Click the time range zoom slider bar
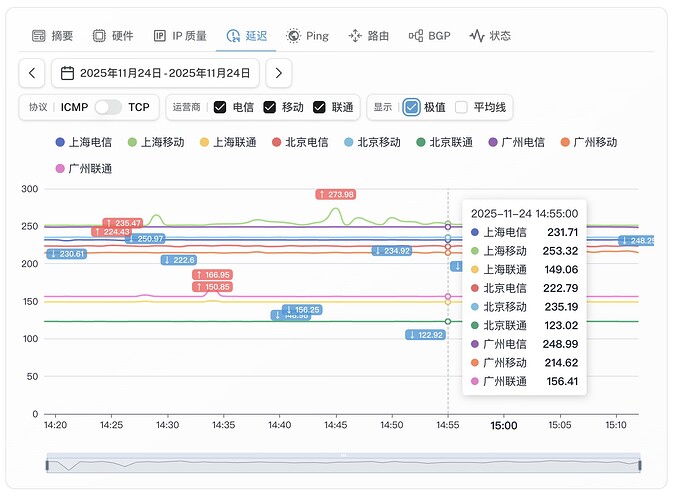Screen dimensions: 675x500 pos(342,464)
